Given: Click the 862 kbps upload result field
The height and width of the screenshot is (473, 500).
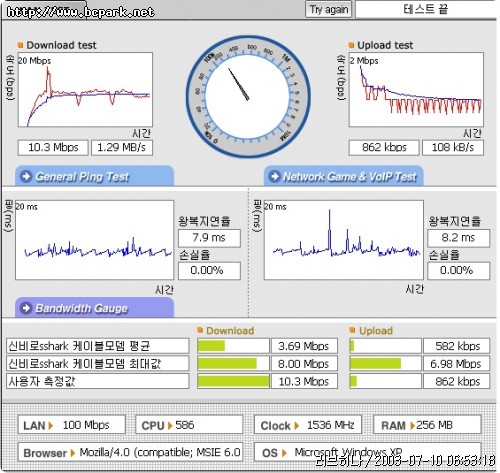Looking at the screenshot, I should pos(384,148).
